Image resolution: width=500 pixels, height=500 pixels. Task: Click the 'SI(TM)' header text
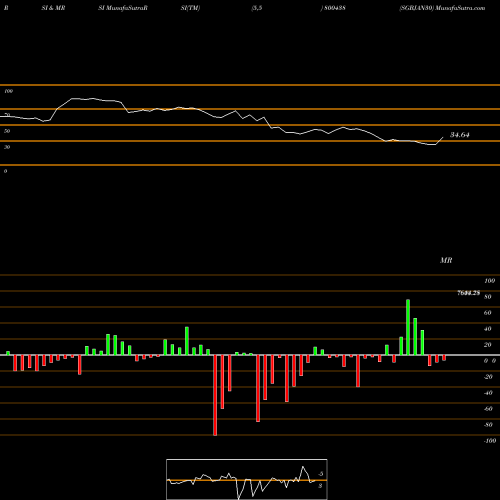click(190, 8)
